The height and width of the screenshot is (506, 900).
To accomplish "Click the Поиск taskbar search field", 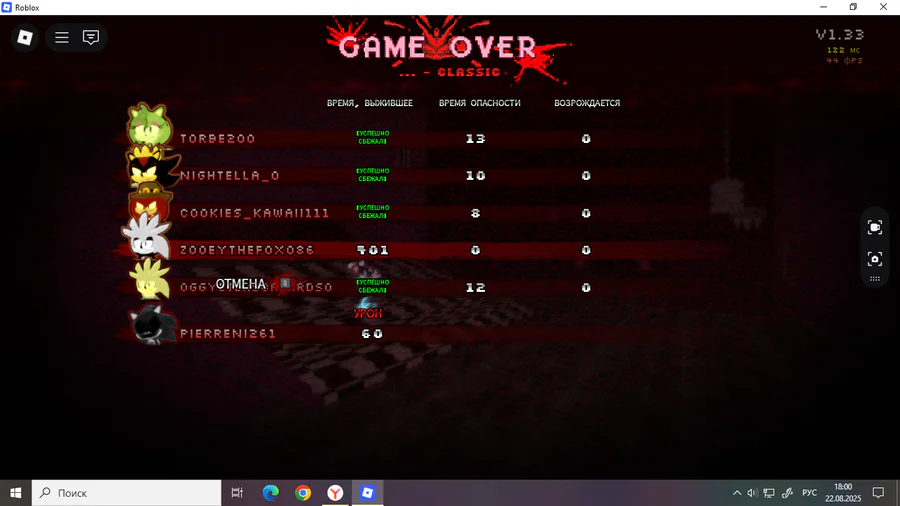I will tap(126, 493).
